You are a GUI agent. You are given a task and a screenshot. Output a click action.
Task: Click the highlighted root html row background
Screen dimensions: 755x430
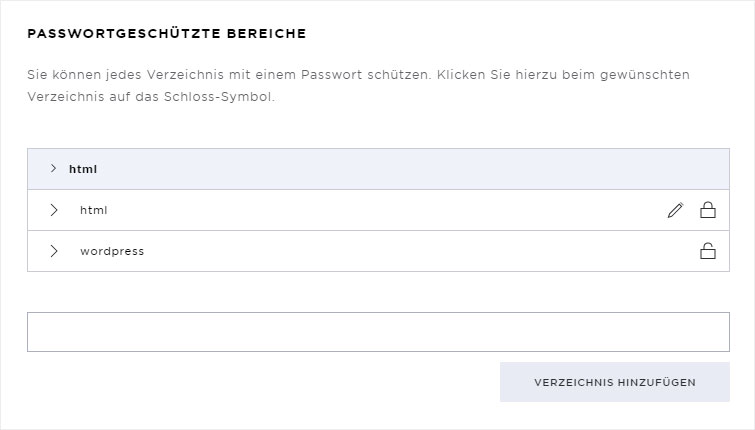(x=378, y=169)
